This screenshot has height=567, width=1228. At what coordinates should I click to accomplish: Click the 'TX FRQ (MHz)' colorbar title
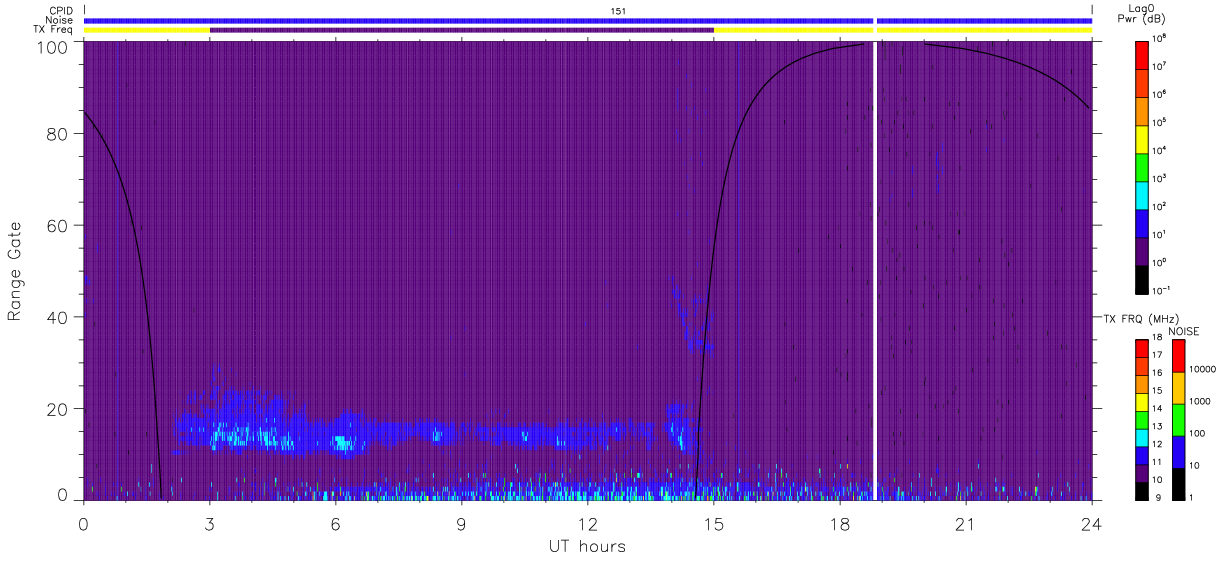point(1142,319)
